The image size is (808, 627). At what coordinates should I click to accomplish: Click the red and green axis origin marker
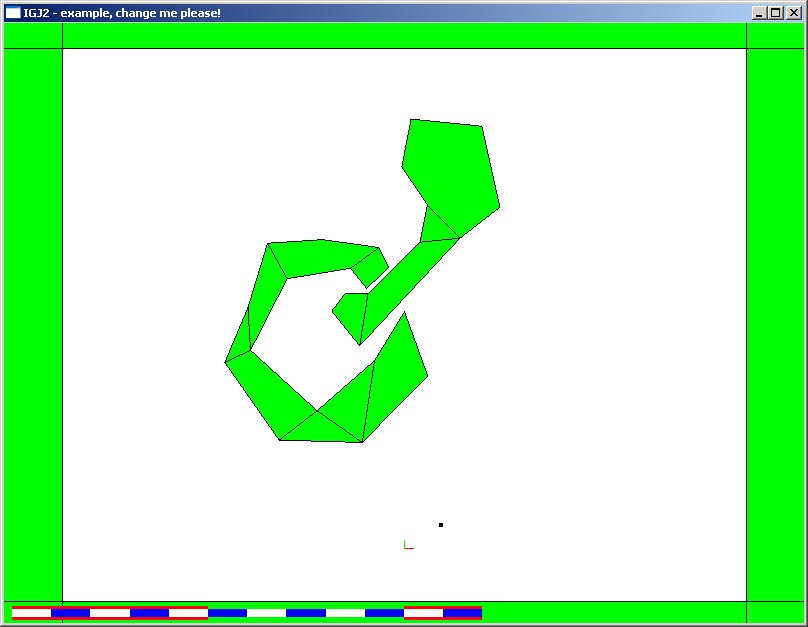pos(409,545)
